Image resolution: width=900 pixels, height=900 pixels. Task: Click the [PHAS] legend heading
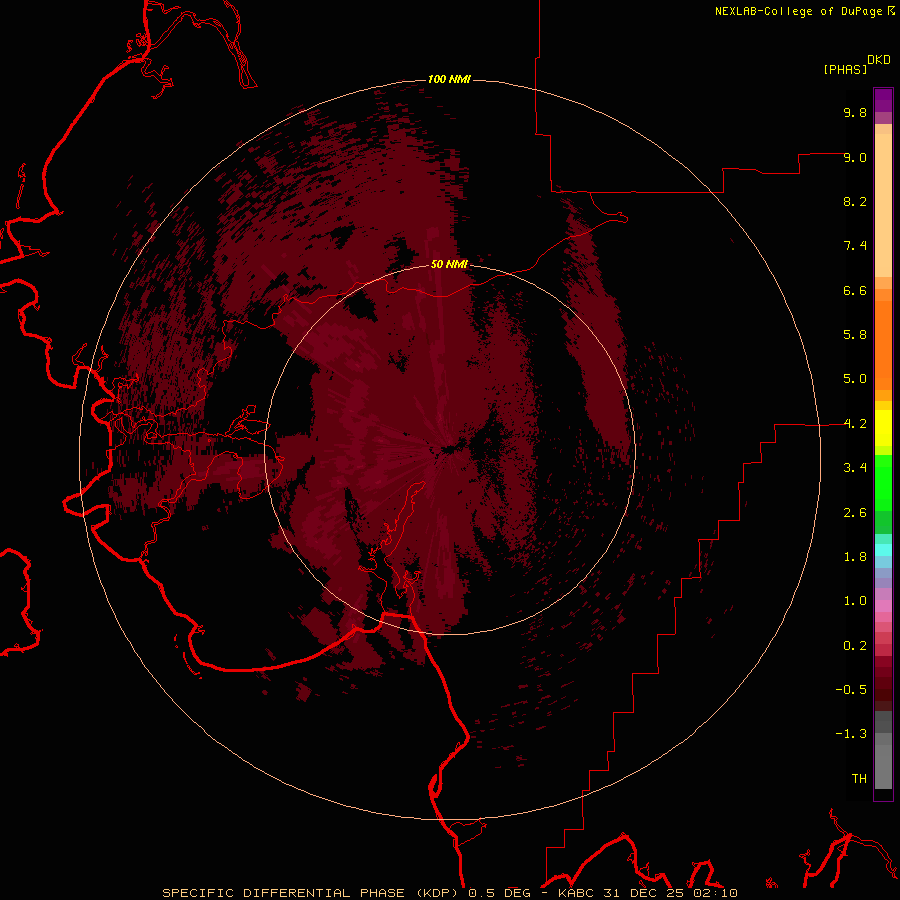tap(845, 69)
